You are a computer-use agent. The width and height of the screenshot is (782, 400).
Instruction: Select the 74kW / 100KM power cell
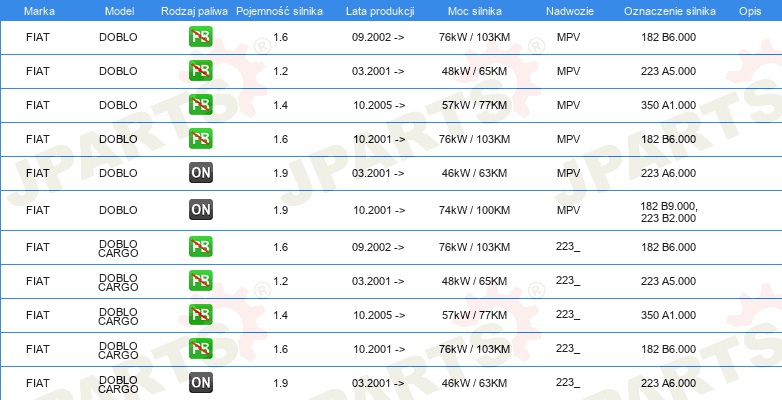(x=474, y=210)
